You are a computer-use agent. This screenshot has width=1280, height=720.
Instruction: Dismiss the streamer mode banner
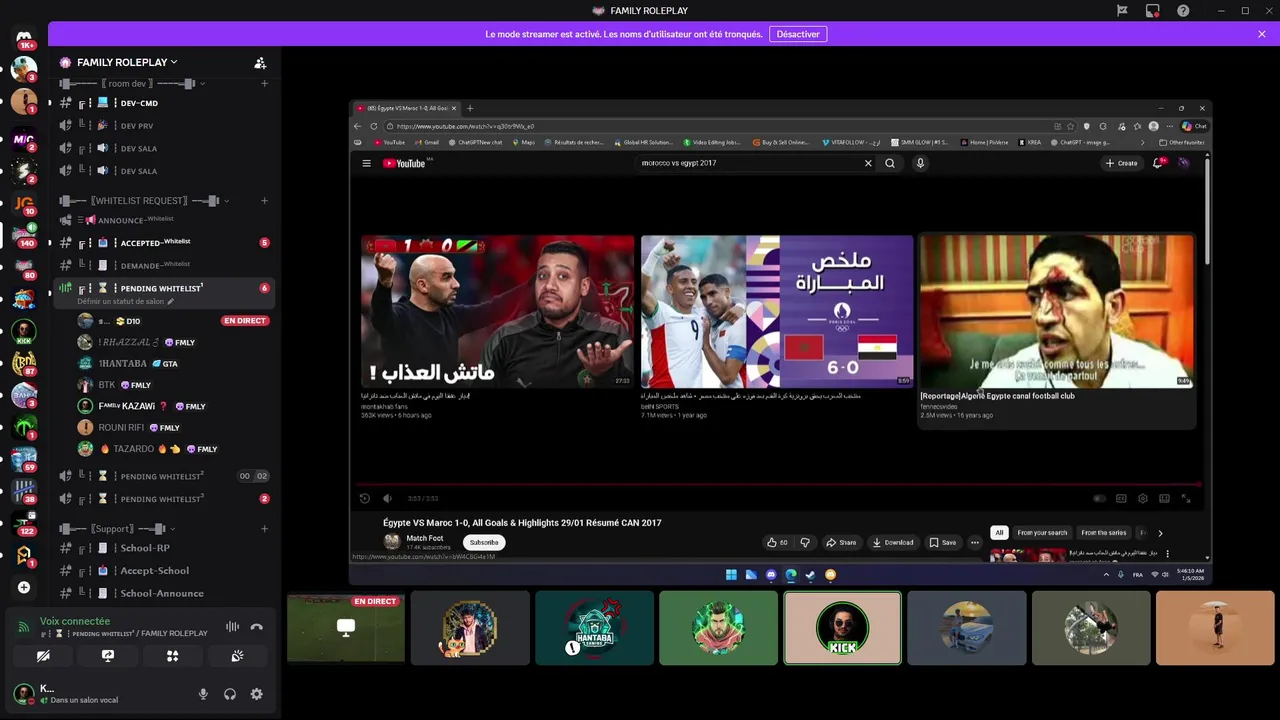tap(1262, 34)
